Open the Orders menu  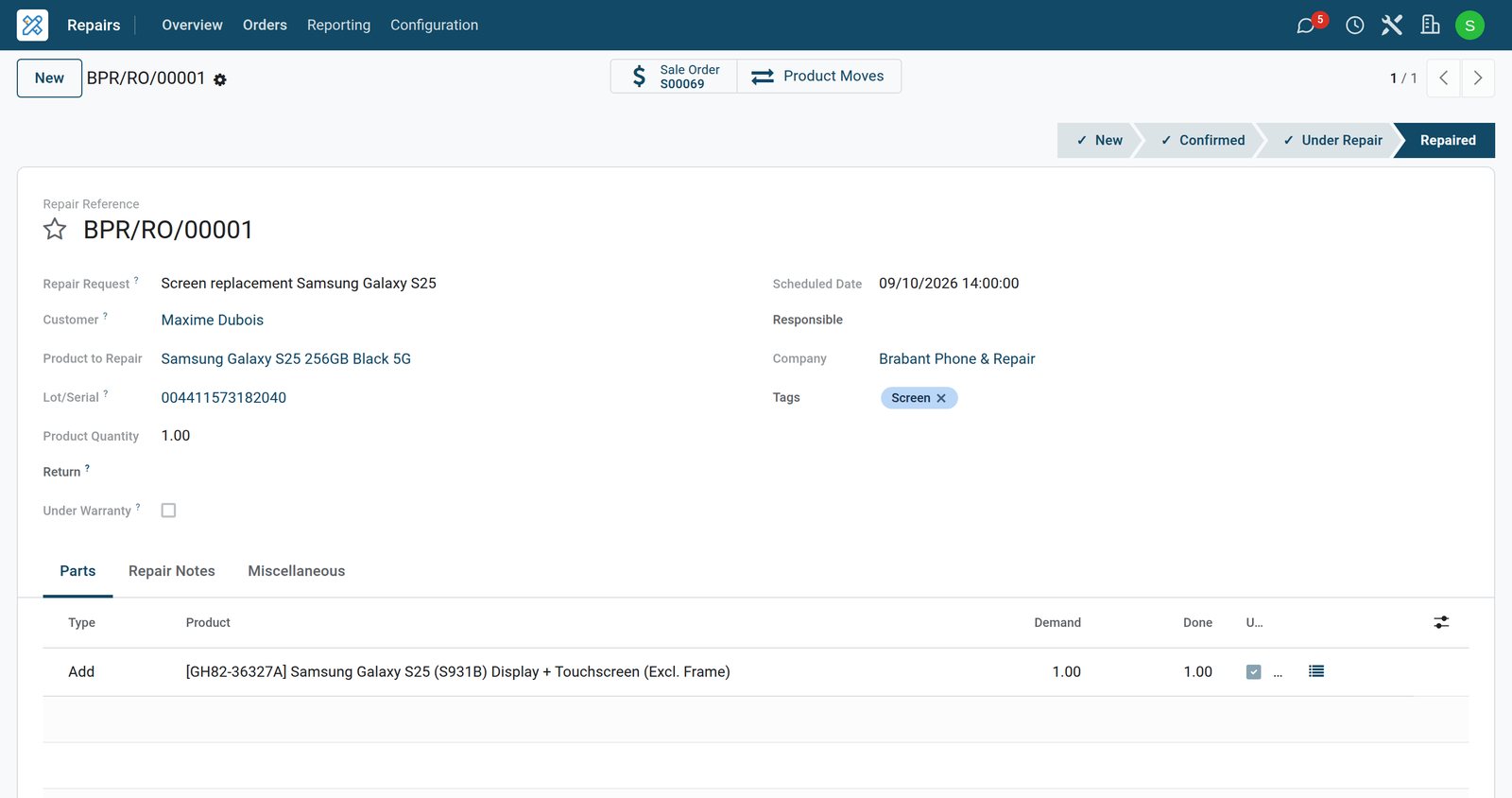tap(265, 25)
